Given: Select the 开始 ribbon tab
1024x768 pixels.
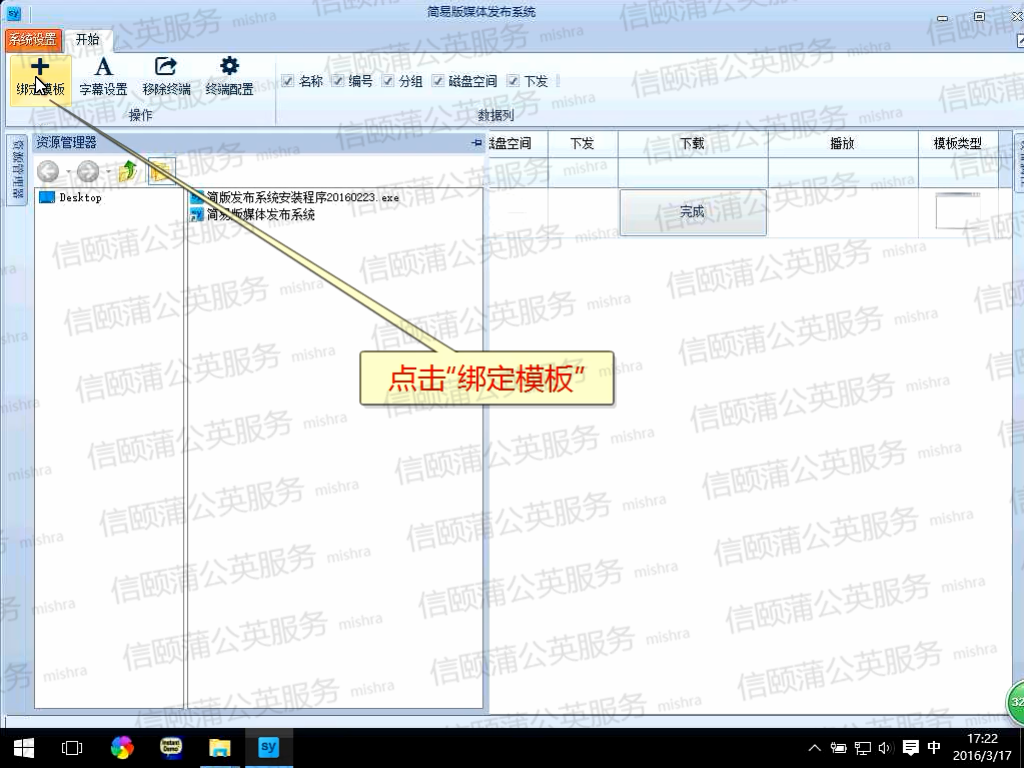Looking at the screenshot, I should pos(88,40).
